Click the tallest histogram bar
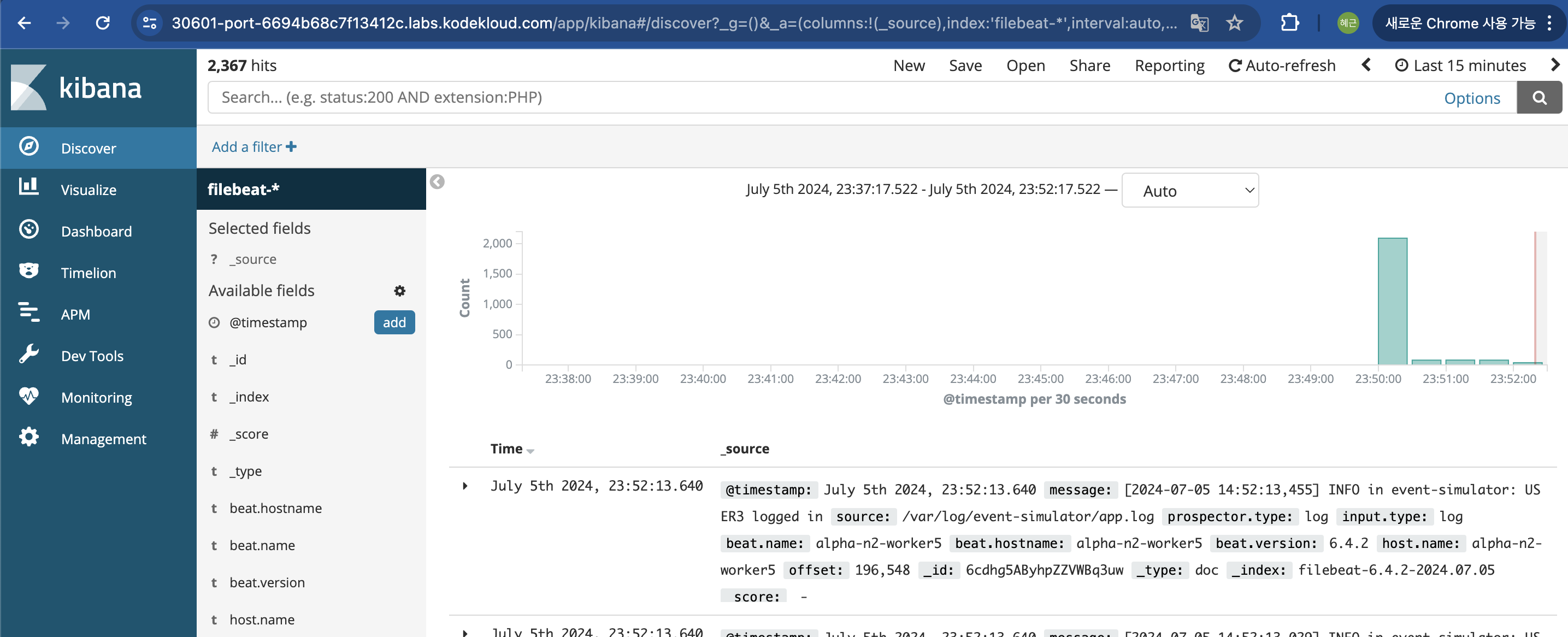This screenshot has width=1568, height=637. [1392, 301]
